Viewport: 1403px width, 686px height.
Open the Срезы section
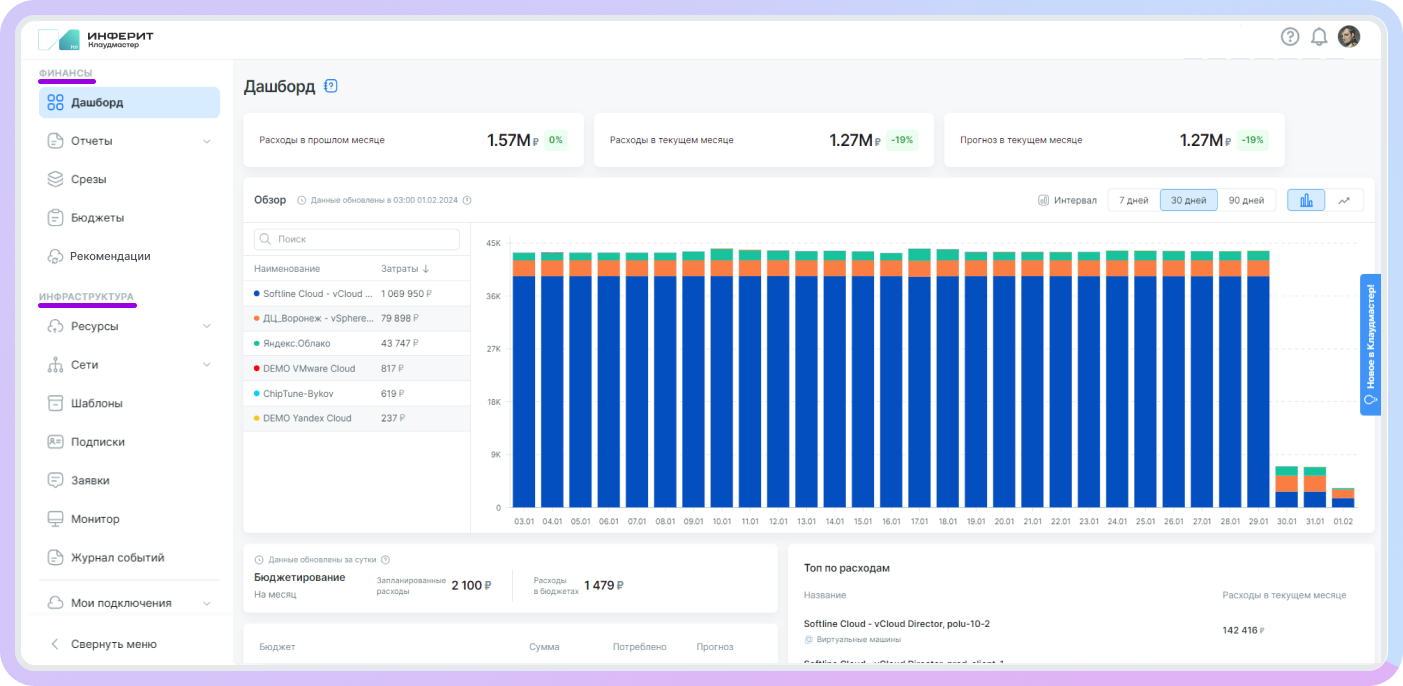pos(88,179)
